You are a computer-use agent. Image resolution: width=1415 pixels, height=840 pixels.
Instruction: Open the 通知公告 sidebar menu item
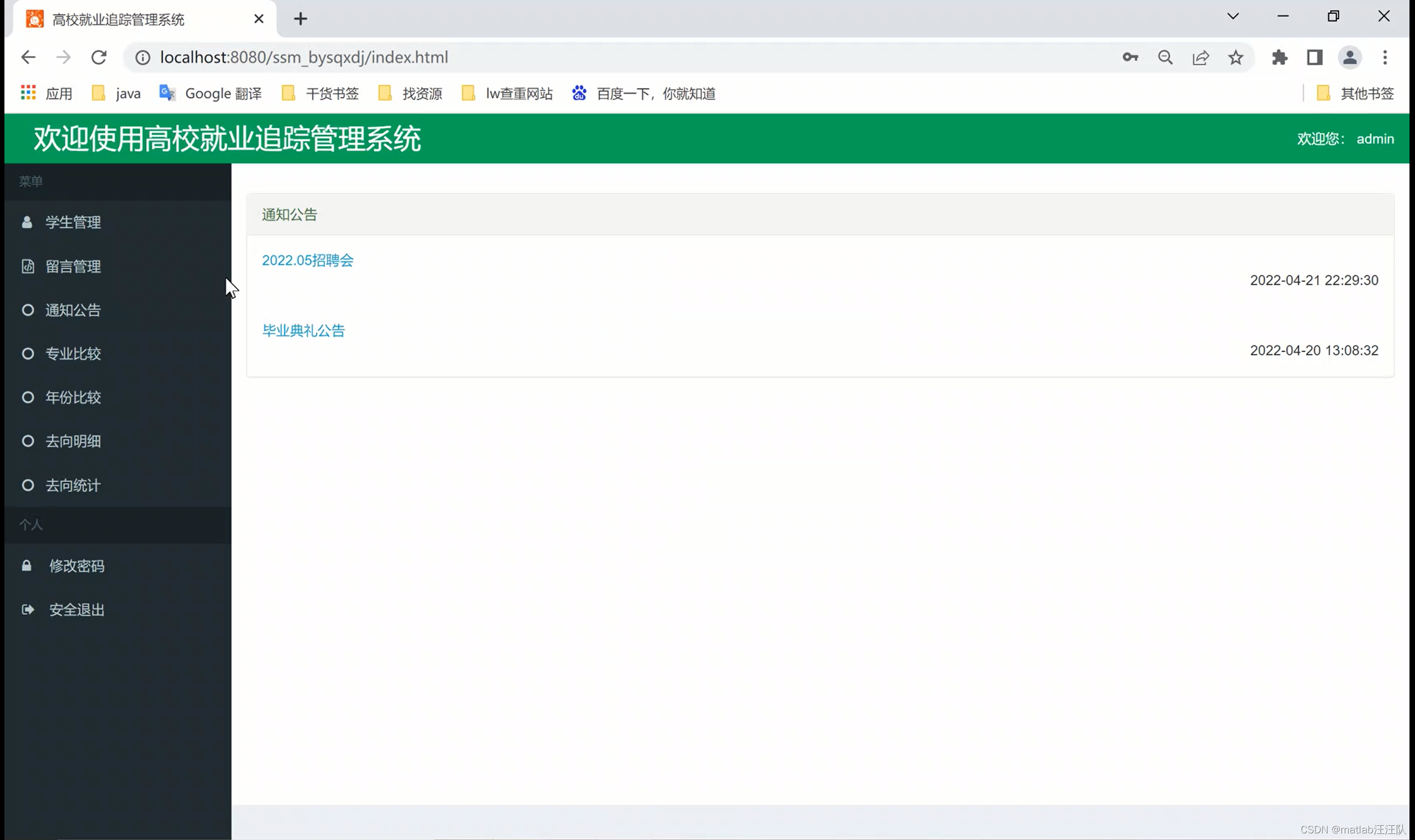coord(73,310)
